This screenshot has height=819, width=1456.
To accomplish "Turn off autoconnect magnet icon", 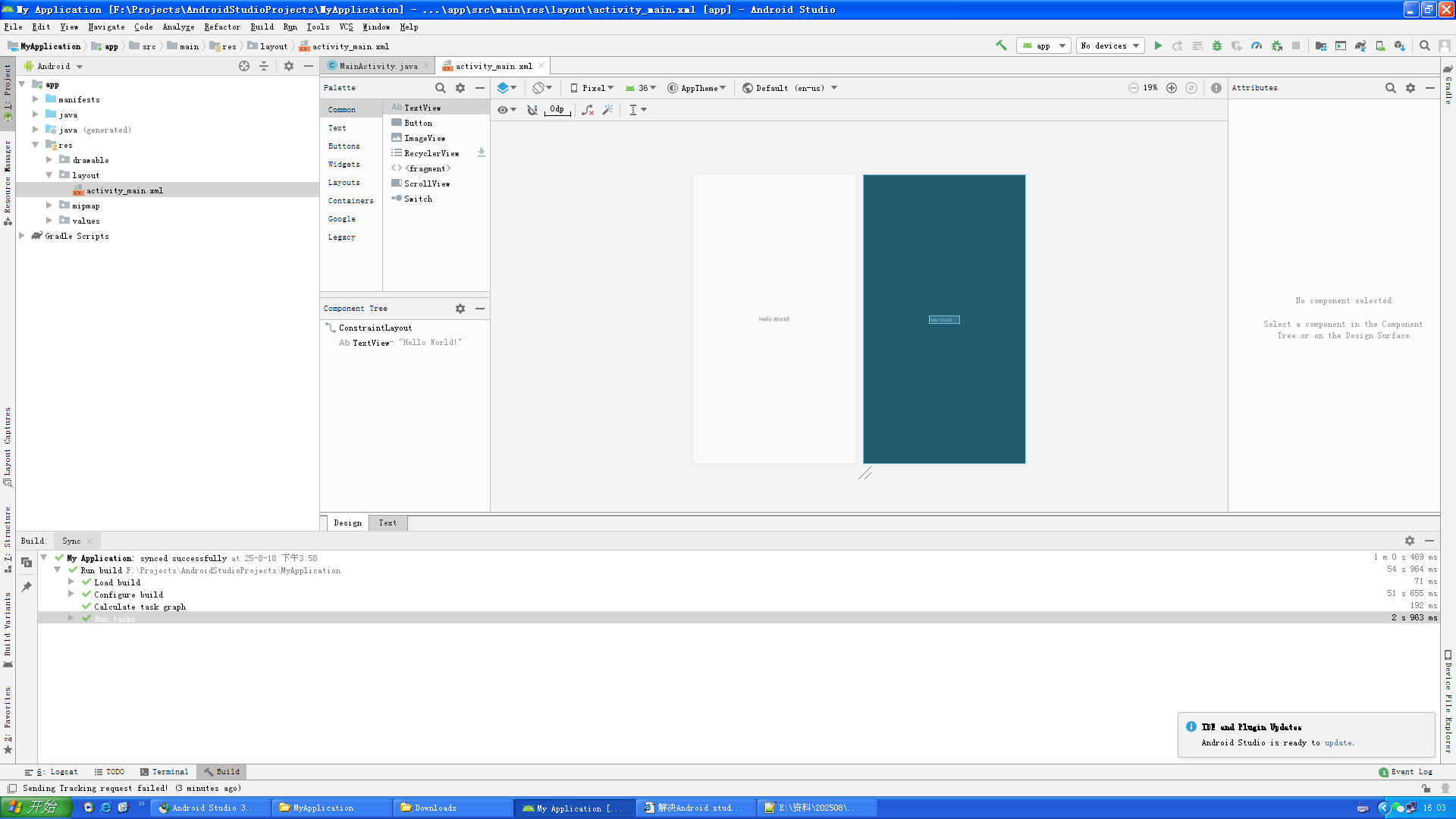I will coord(532,110).
